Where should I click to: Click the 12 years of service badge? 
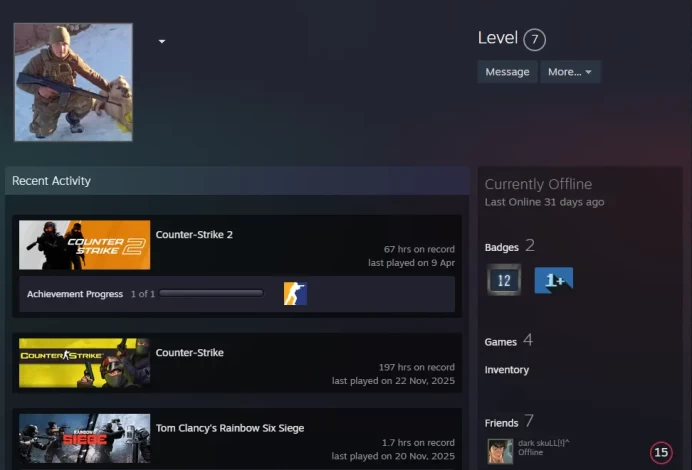click(504, 280)
